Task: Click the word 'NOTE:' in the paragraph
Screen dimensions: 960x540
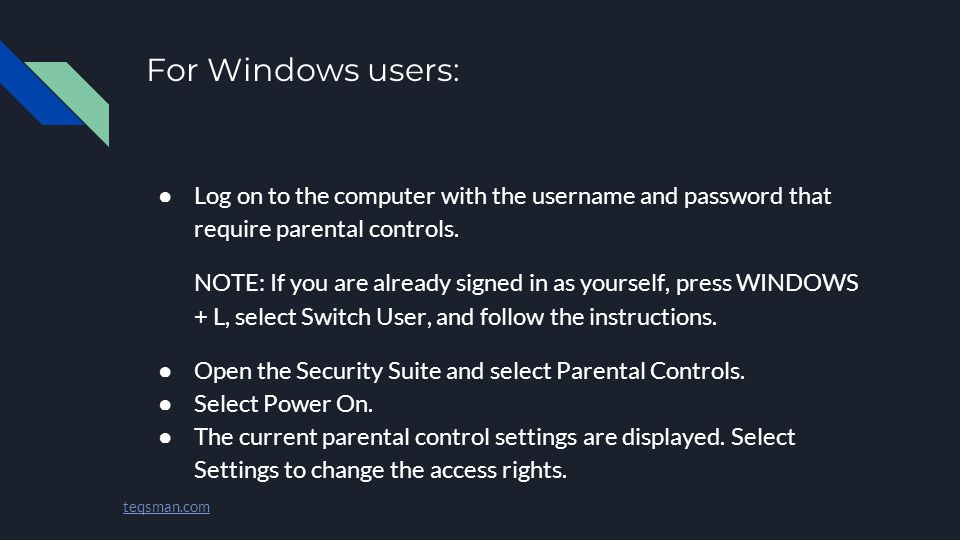Action: 230,283
